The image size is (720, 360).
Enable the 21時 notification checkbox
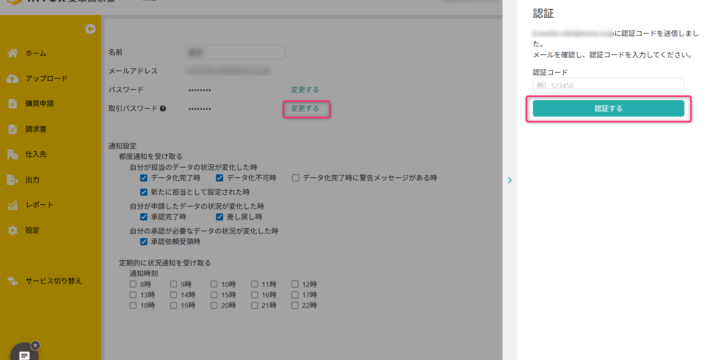coord(254,305)
